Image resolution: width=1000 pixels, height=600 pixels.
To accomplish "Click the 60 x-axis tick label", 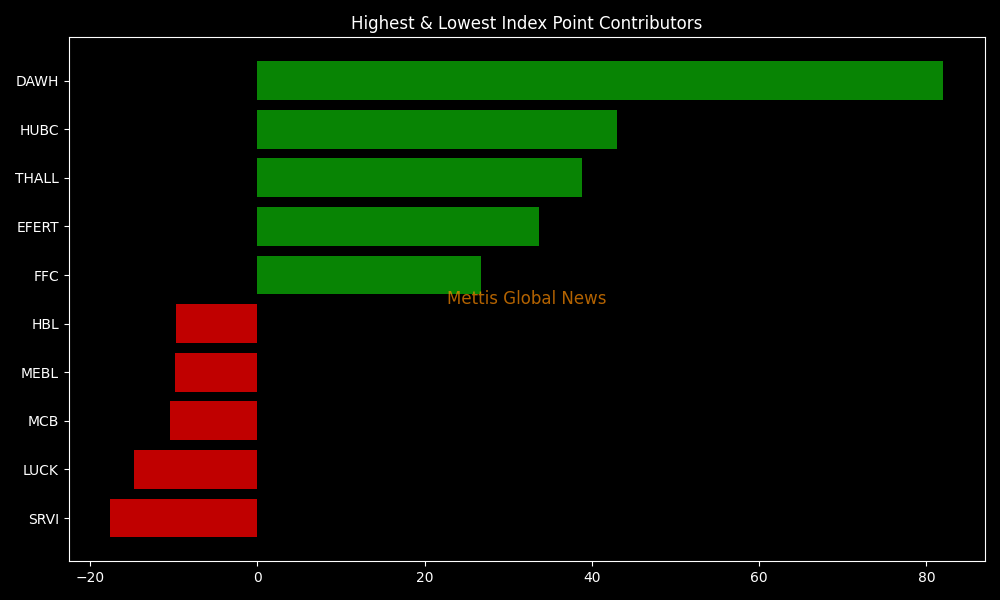I will [759, 578].
